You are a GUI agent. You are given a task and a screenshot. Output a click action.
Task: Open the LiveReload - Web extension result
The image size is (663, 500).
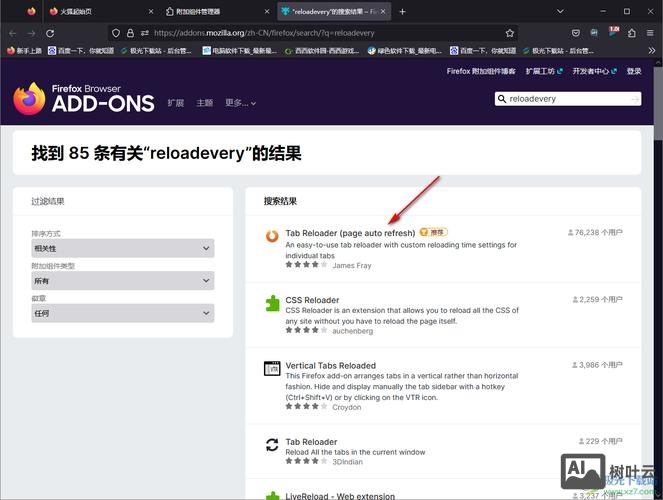click(340, 496)
